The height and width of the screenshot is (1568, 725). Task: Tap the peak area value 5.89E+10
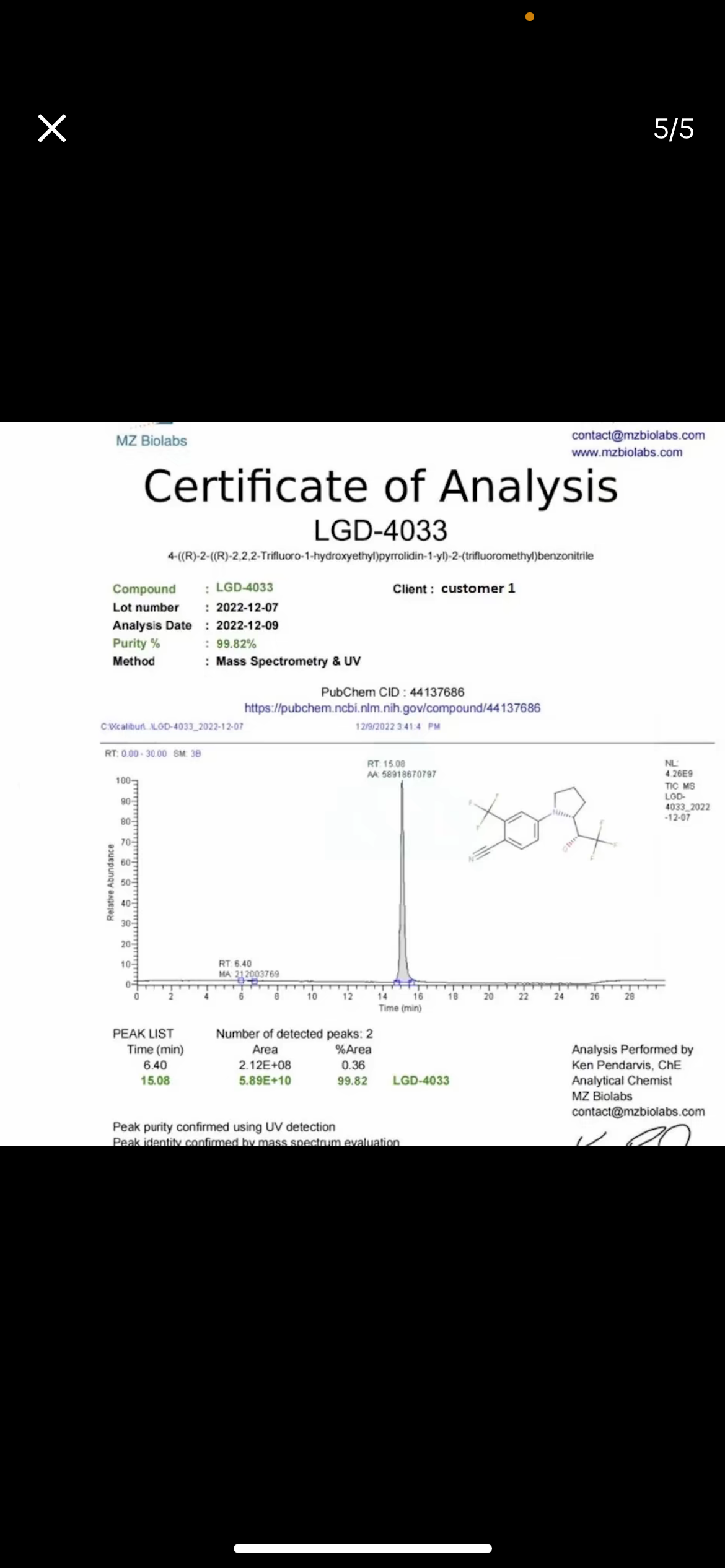[265, 1081]
